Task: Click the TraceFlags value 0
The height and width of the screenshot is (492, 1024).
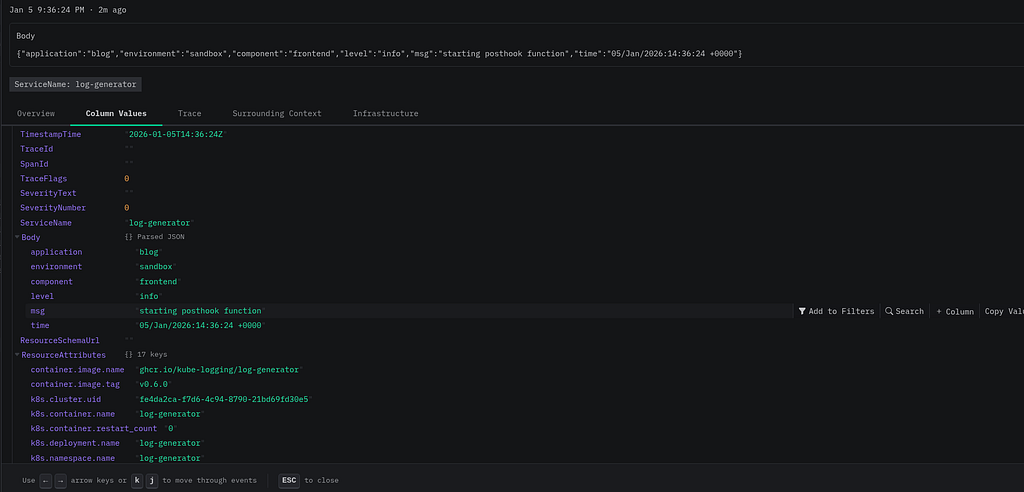Action: click(127, 178)
